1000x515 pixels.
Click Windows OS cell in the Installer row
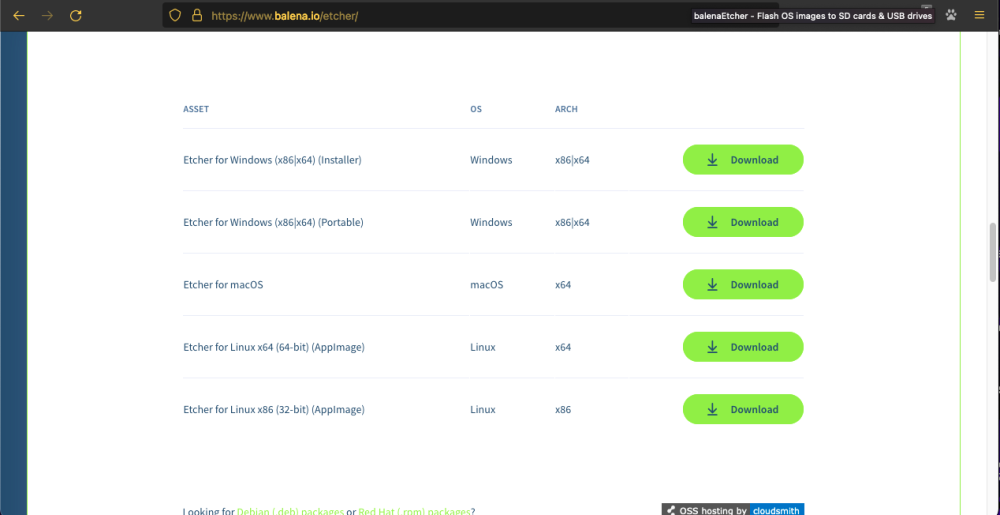(x=491, y=160)
